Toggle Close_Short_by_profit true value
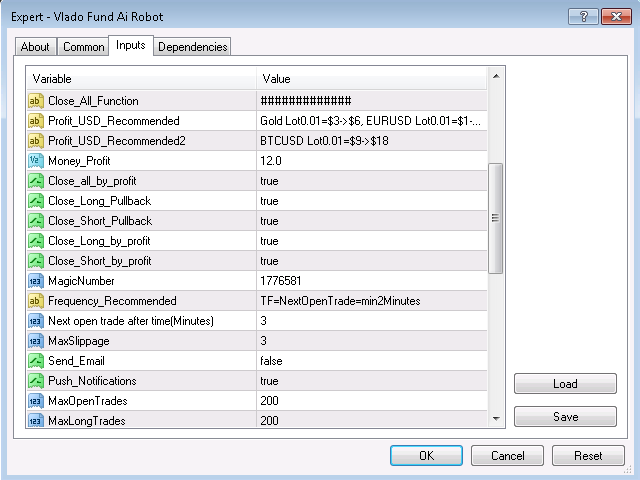Viewport: 640px width, 480px height. (370, 261)
